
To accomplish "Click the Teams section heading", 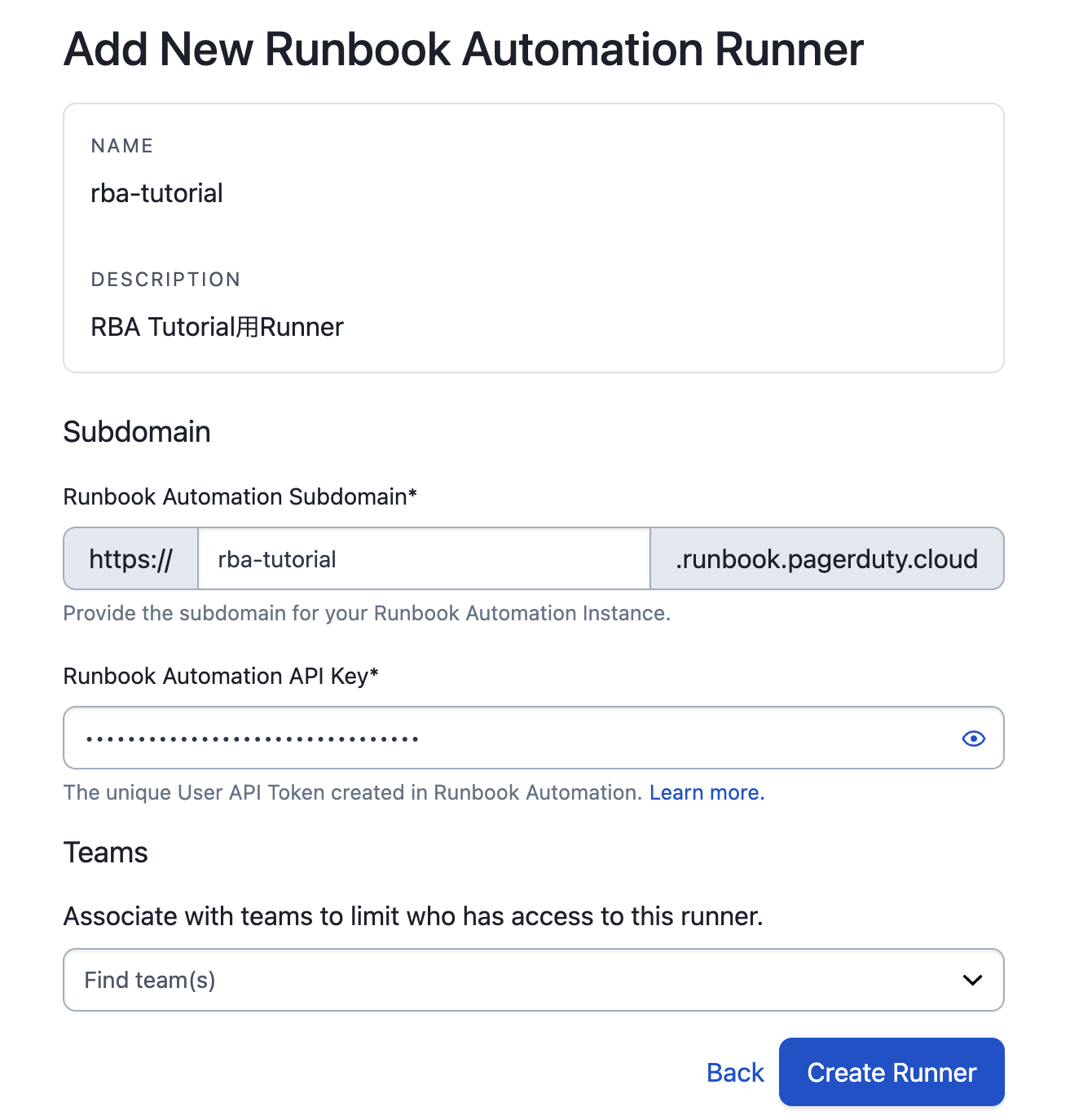I will tap(106, 852).
